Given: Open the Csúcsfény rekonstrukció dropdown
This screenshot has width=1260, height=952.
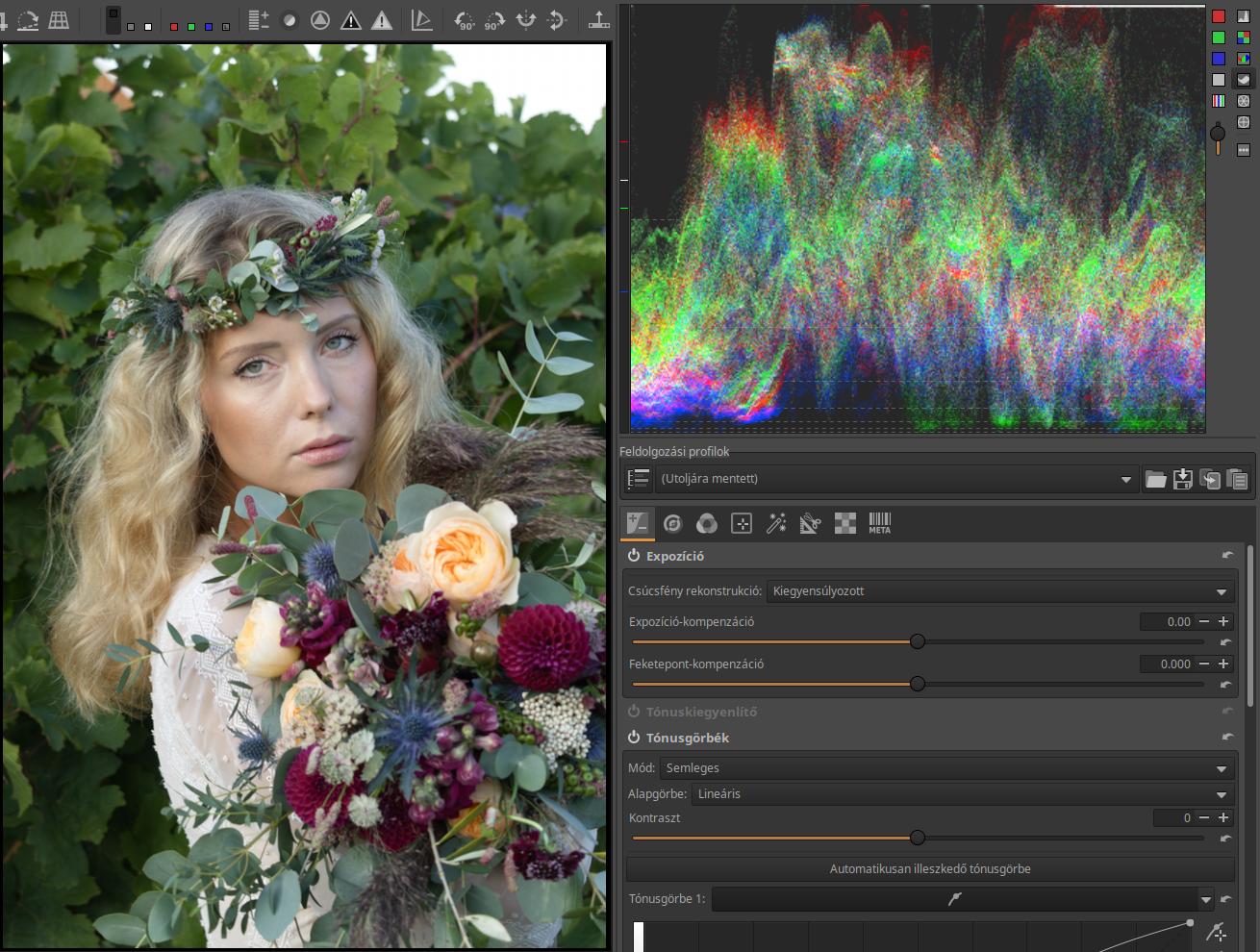Looking at the screenshot, I should click(1000, 591).
